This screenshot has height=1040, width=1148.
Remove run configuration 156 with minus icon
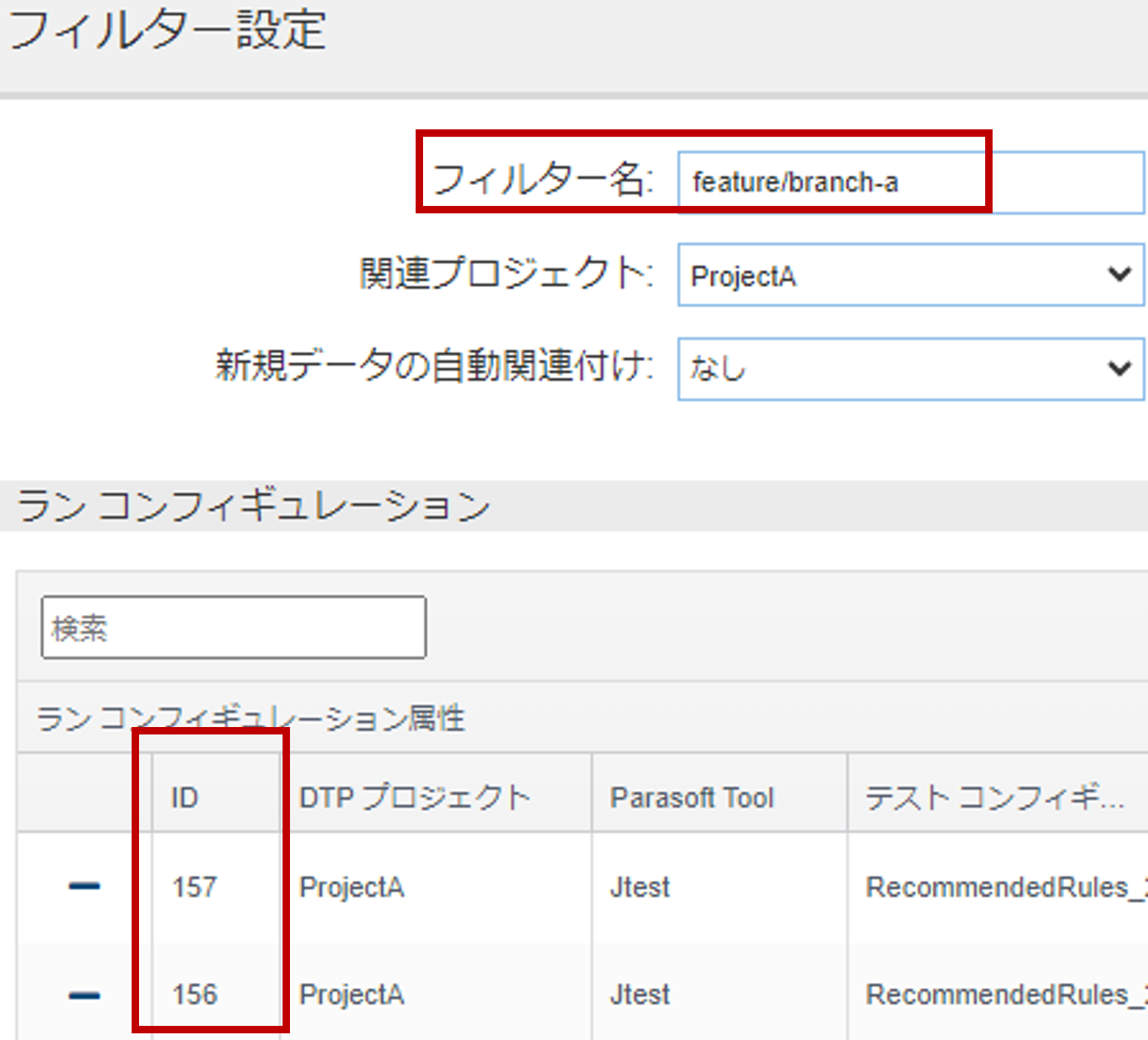(x=84, y=995)
